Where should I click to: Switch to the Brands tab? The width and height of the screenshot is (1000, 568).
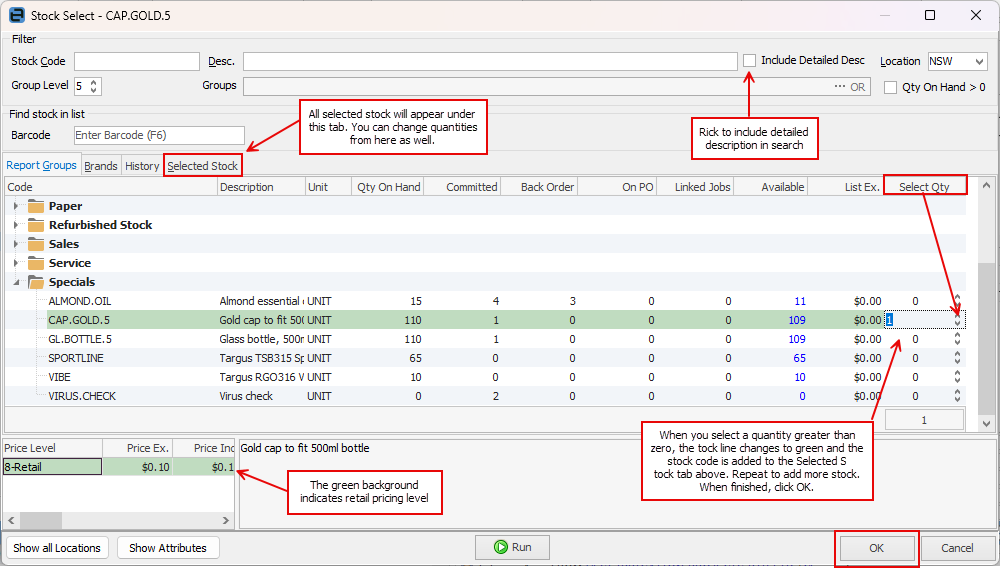[101, 166]
